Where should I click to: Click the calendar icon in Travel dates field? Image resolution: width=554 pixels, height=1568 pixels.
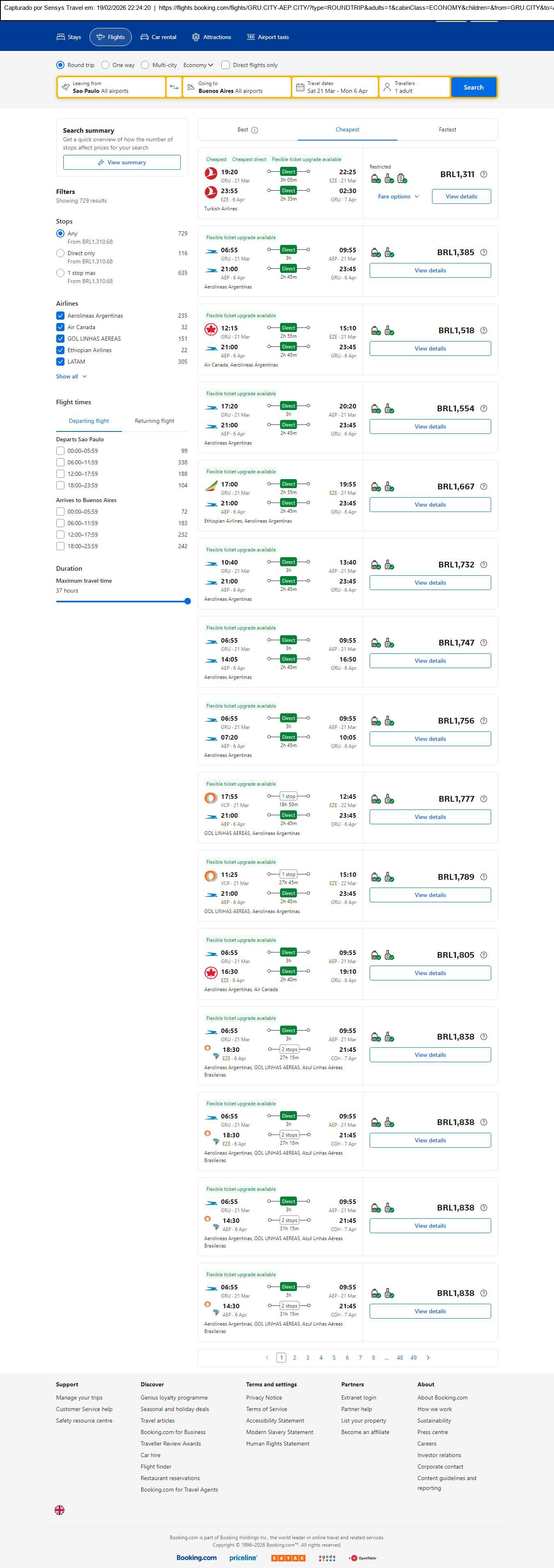(x=300, y=87)
